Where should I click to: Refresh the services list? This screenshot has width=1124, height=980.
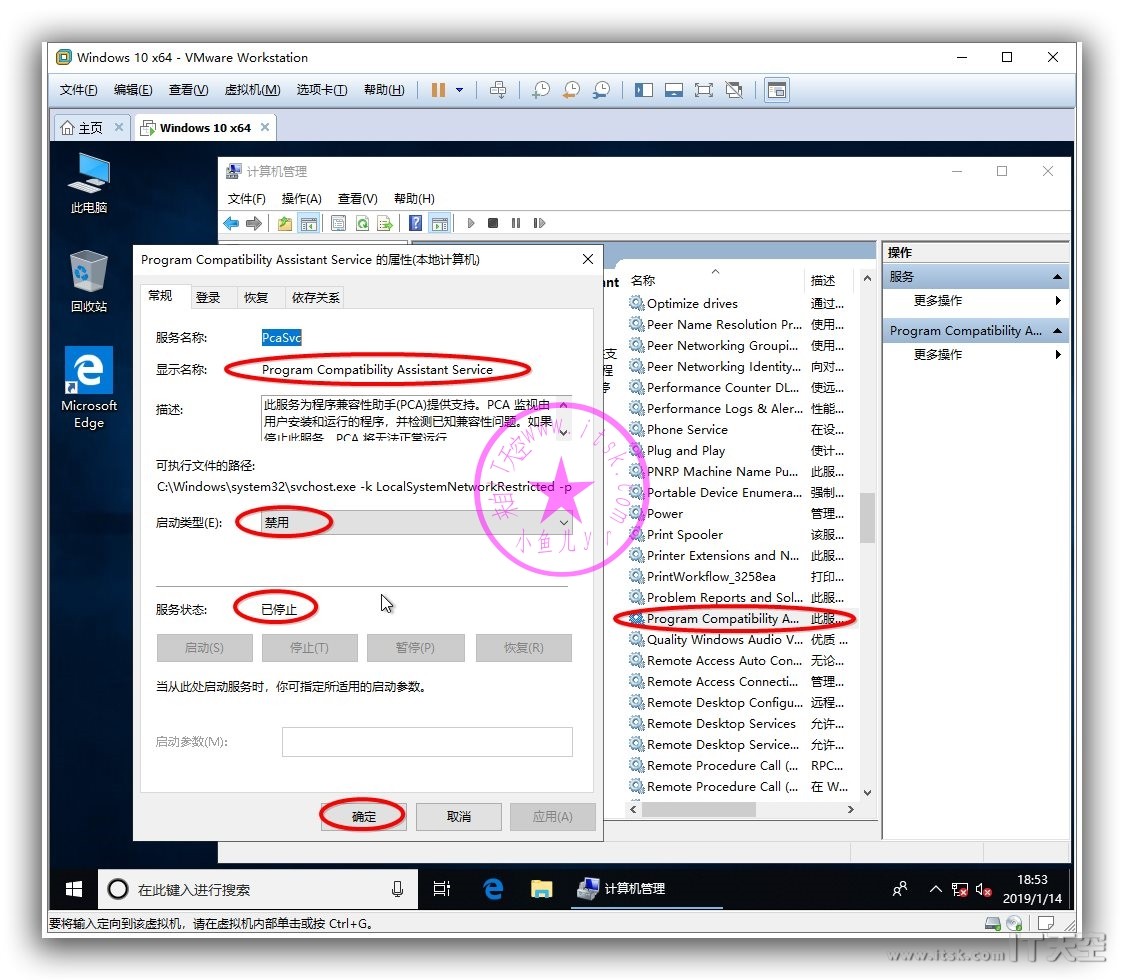pos(362,224)
